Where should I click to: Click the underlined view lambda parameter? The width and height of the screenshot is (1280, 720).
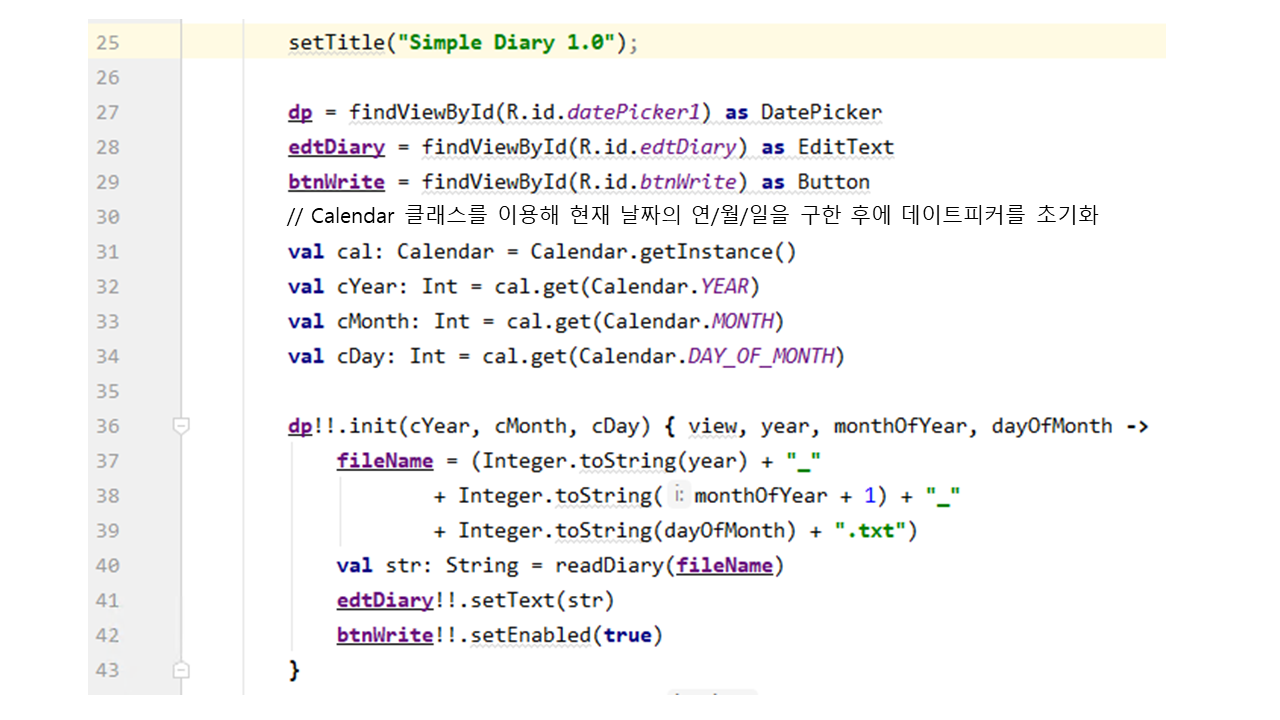(712, 427)
